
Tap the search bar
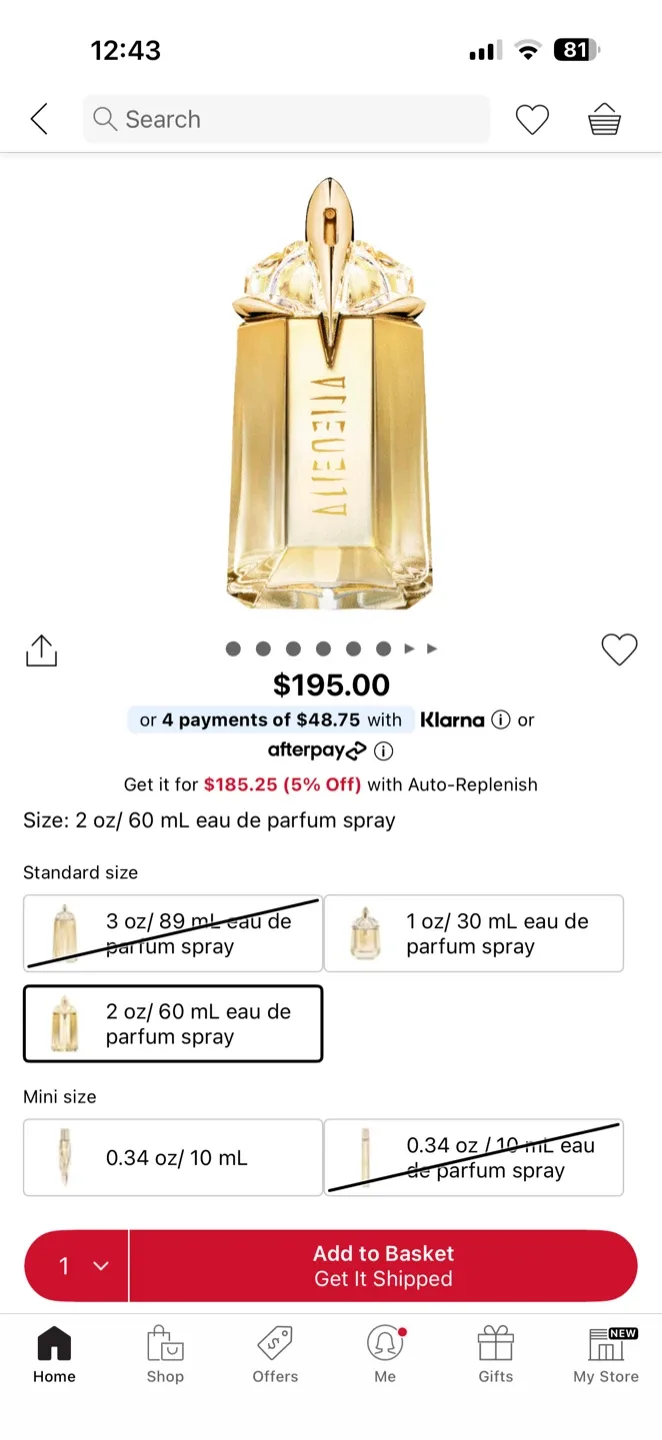[x=286, y=118]
